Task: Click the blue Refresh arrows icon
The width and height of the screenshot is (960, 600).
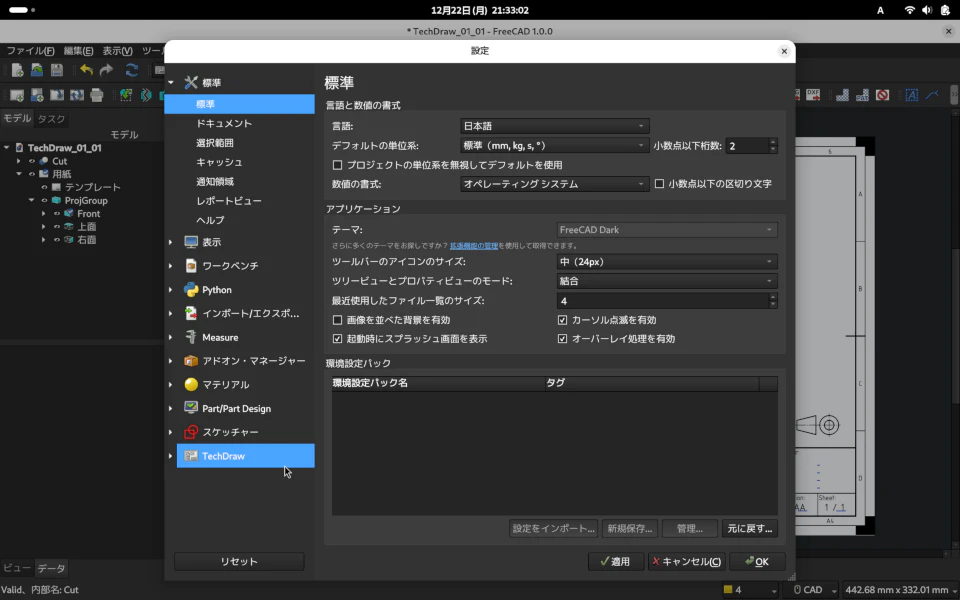Action: 132,70
